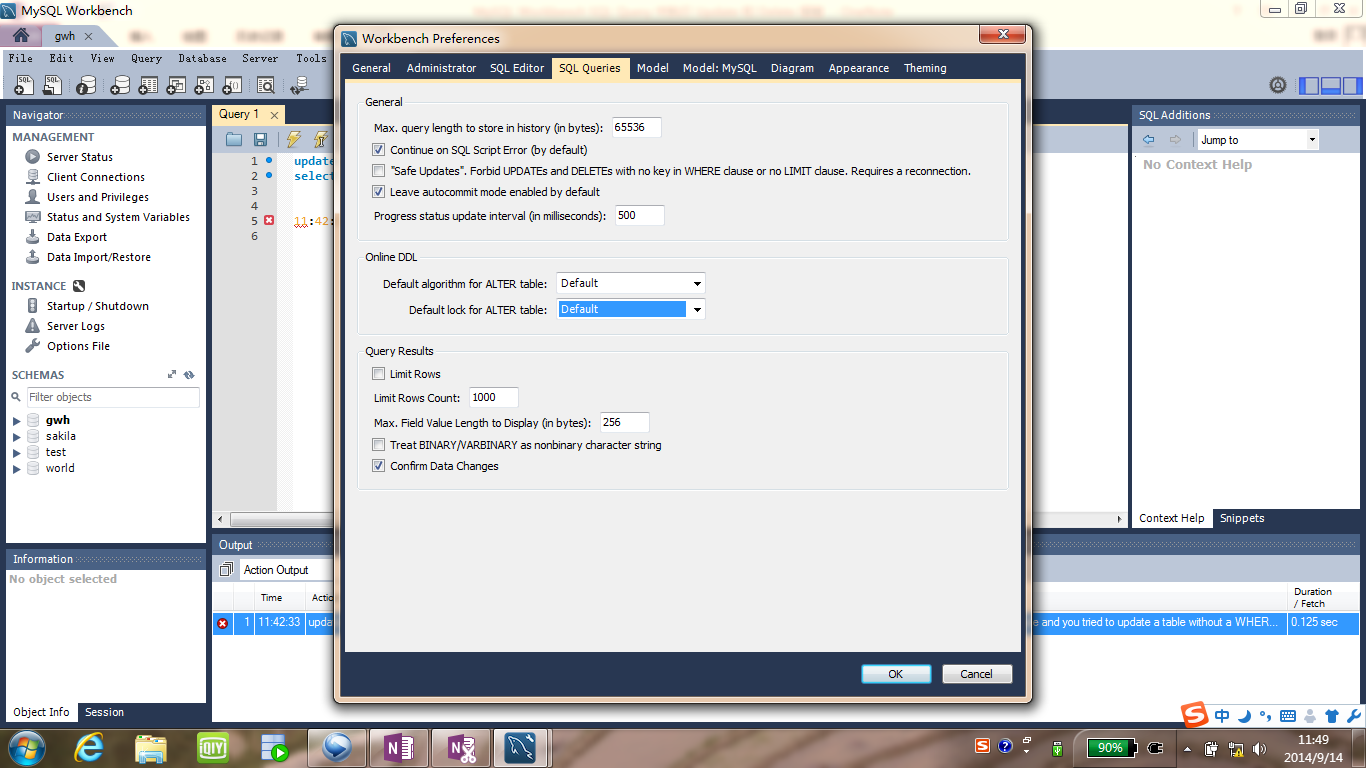Click the Max. Field Value Length field
The image size is (1366, 768).
(625, 422)
